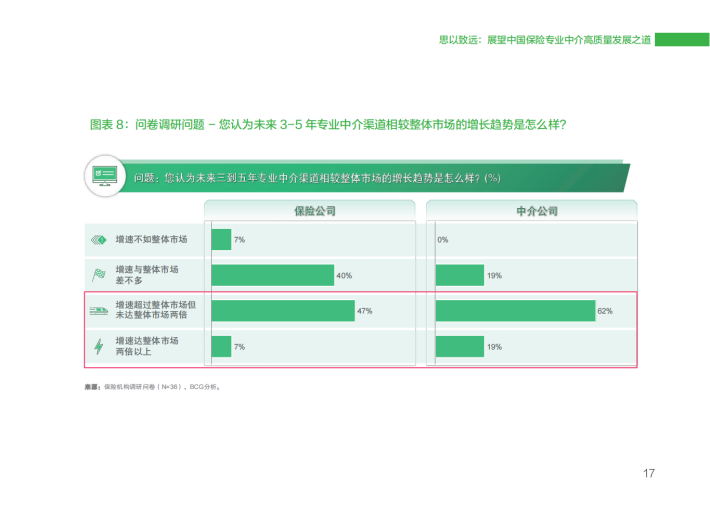Click the top 7% bar under 保险公司

click(x=220, y=240)
